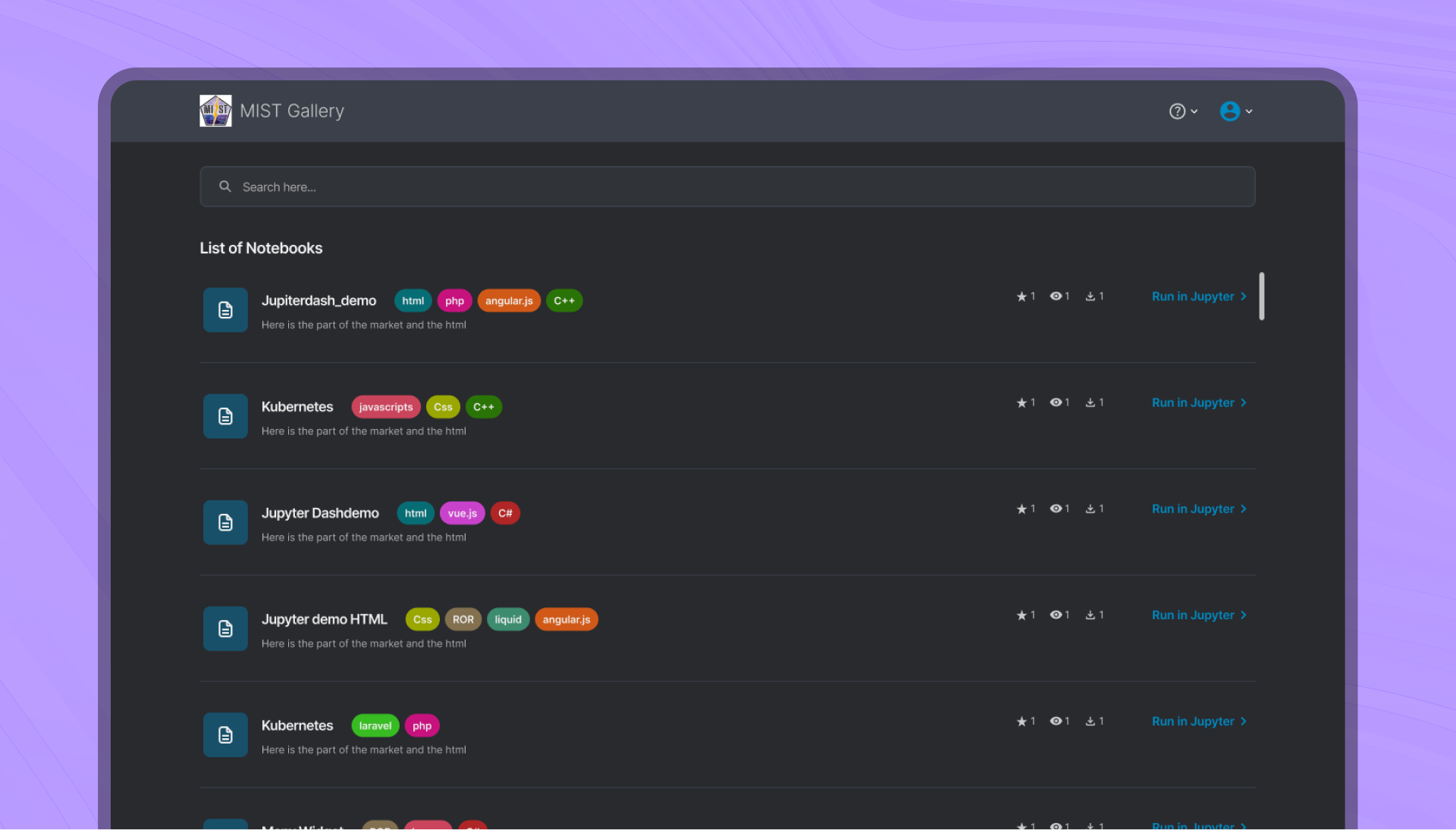Click the search magnifier icon
1456x830 pixels.
click(225, 186)
